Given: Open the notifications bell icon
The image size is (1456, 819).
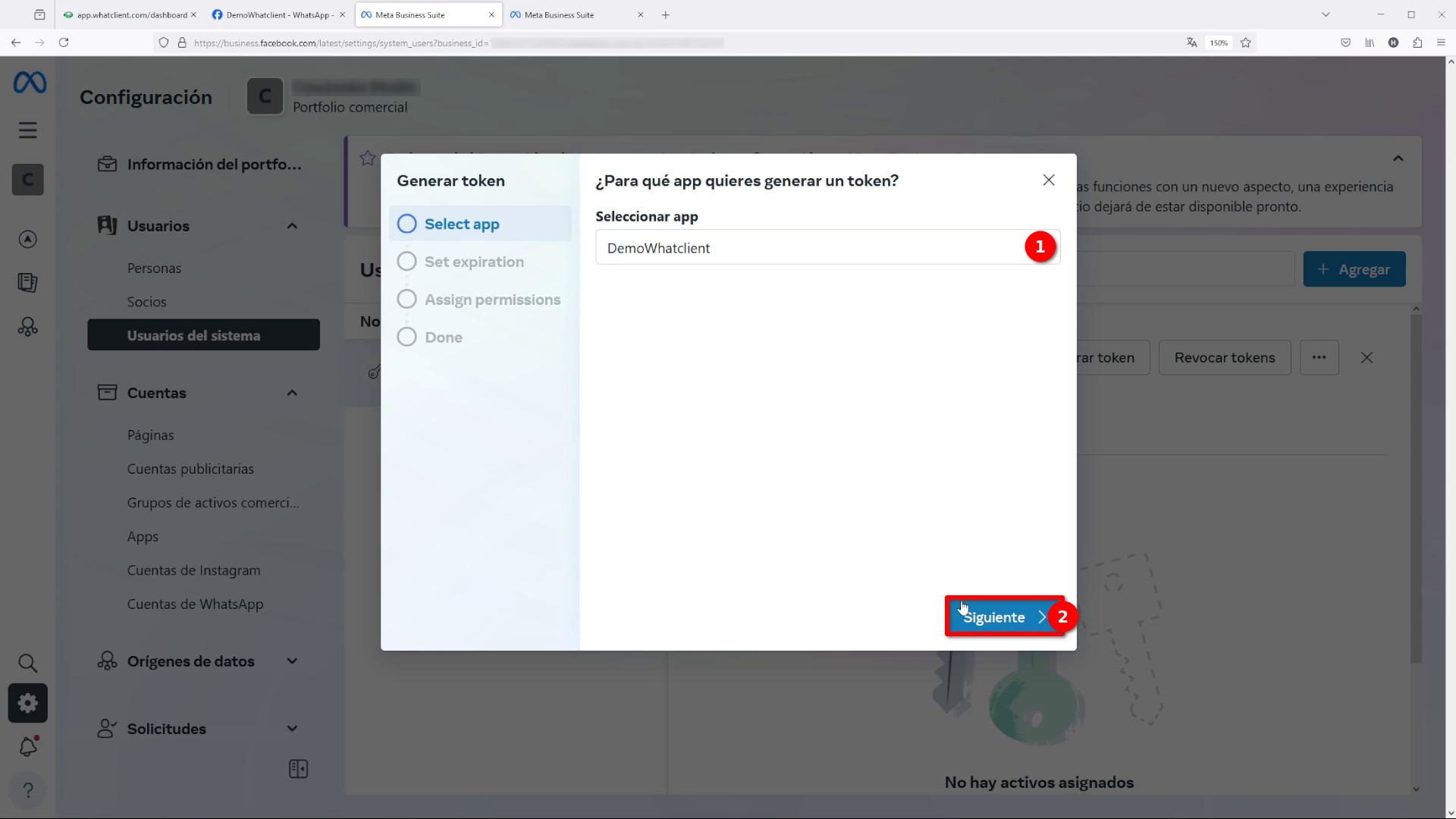Looking at the screenshot, I should [28, 746].
